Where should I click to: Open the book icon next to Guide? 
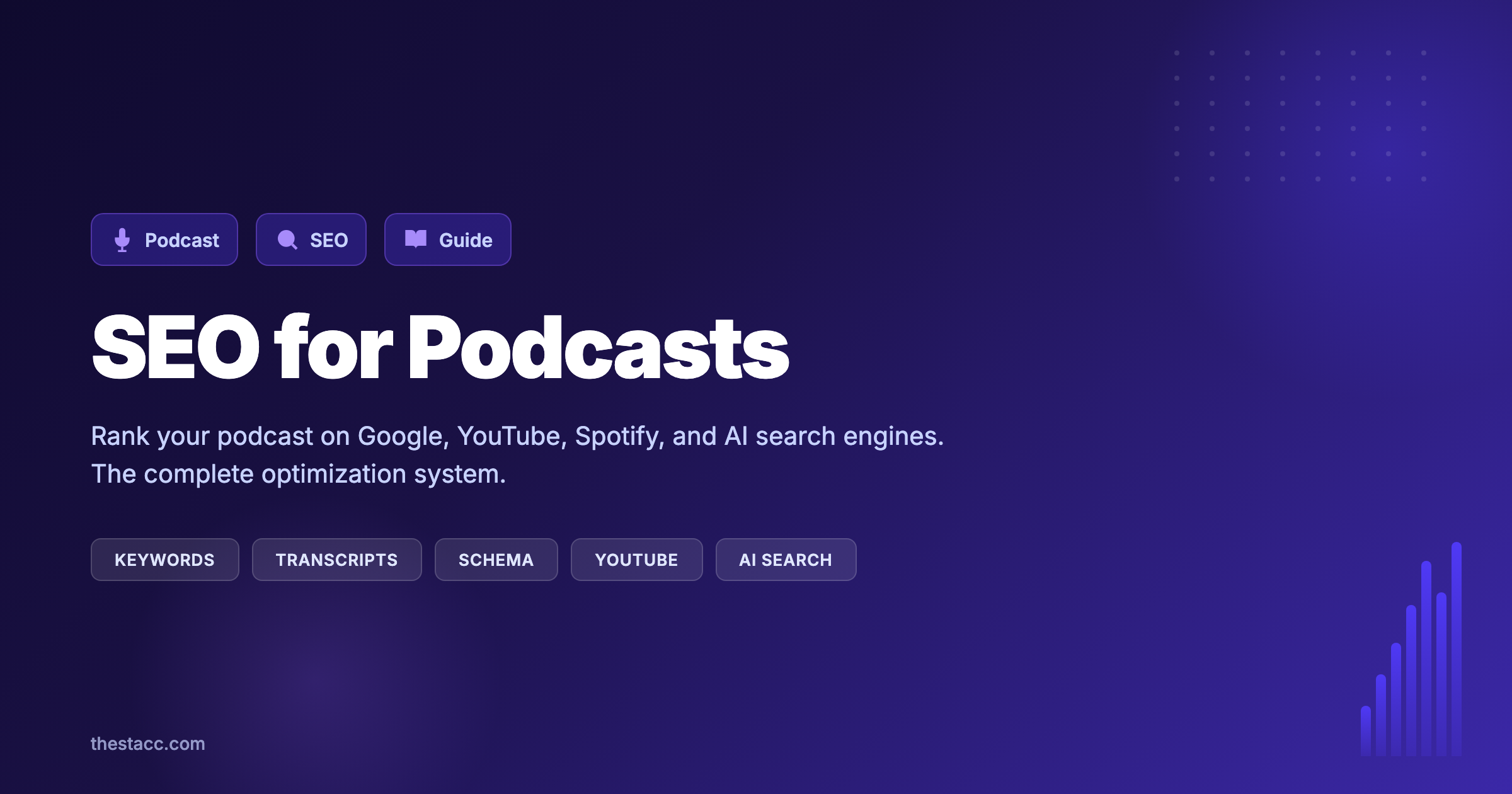click(x=416, y=239)
